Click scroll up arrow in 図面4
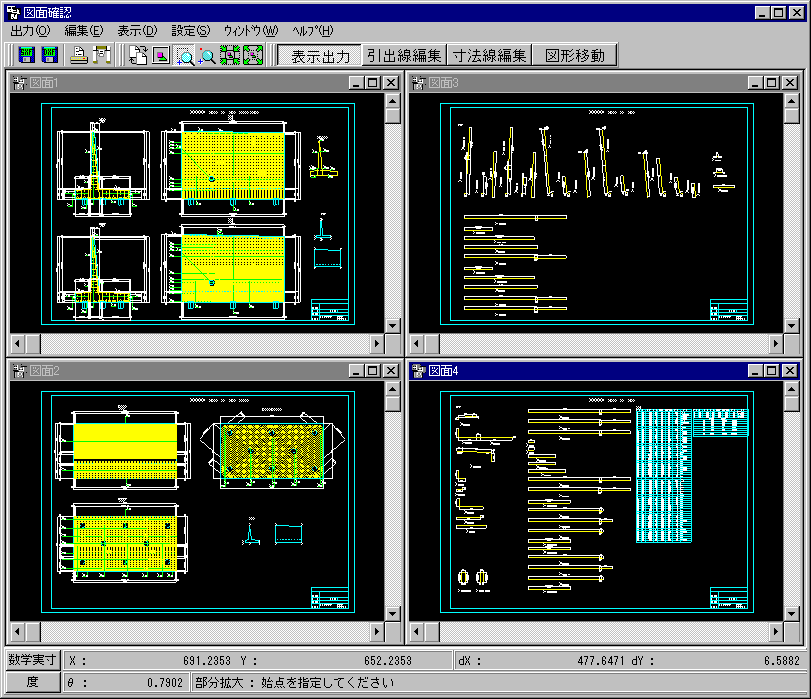The width and height of the screenshot is (811, 699). (792, 389)
